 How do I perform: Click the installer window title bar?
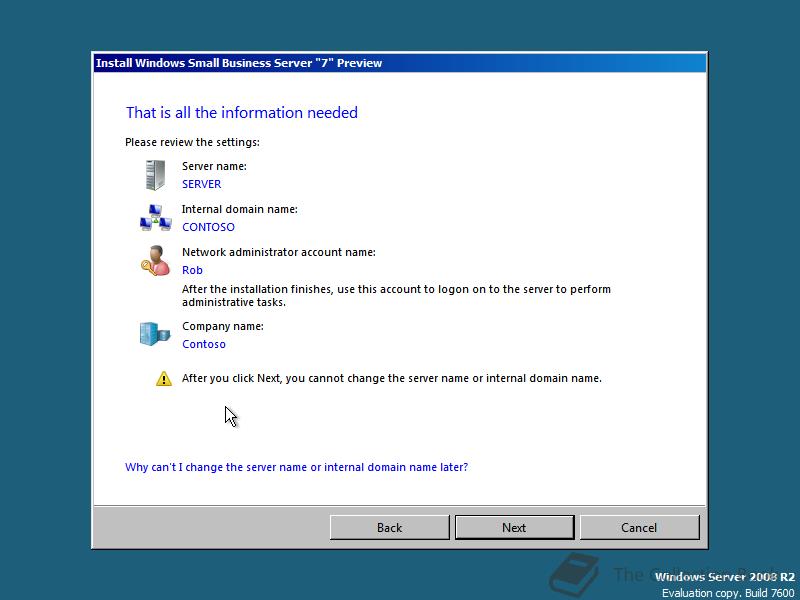tap(400, 63)
